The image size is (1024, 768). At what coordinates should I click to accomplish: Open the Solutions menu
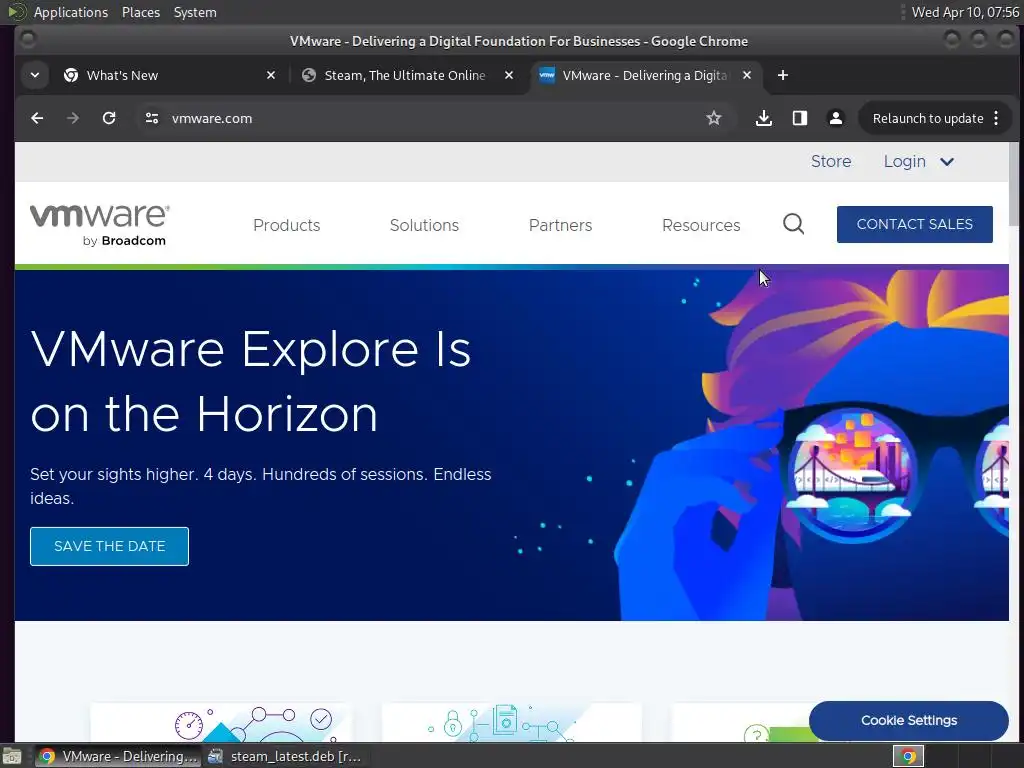point(424,225)
